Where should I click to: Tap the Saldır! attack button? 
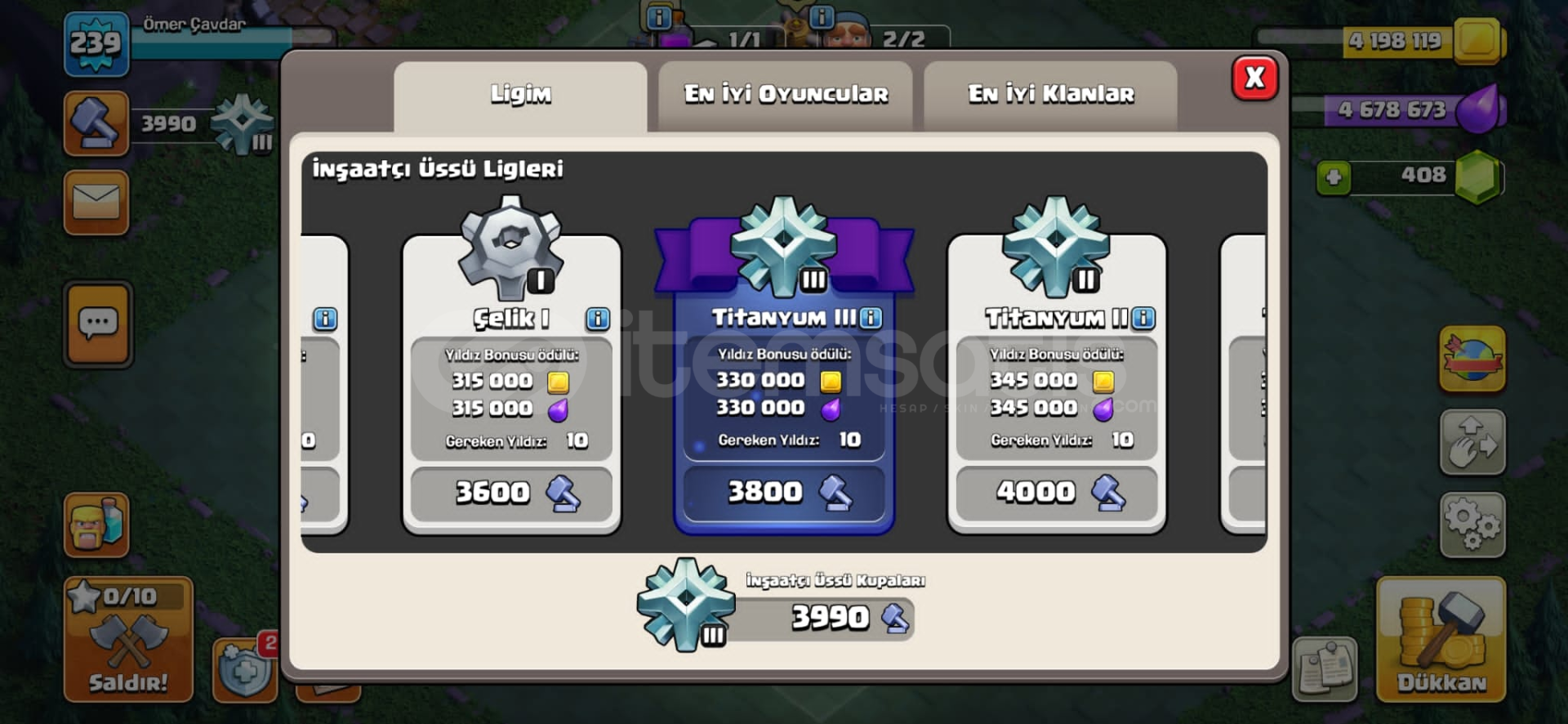point(128,640)
